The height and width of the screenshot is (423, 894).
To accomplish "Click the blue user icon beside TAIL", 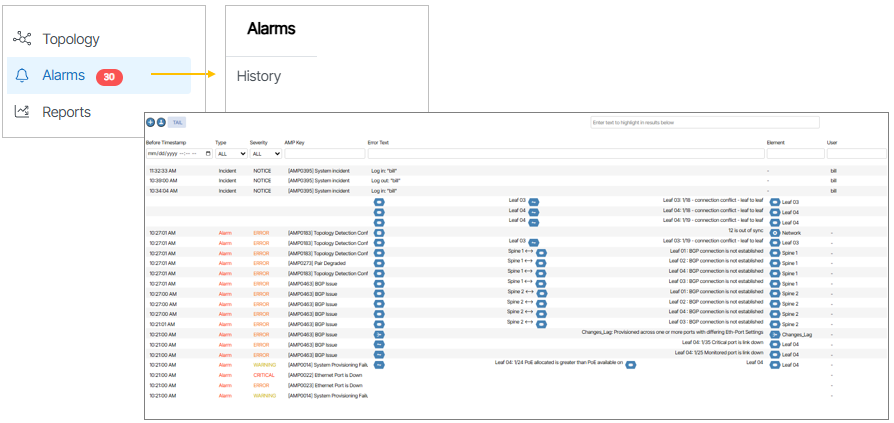I will [x=161, y=122].
